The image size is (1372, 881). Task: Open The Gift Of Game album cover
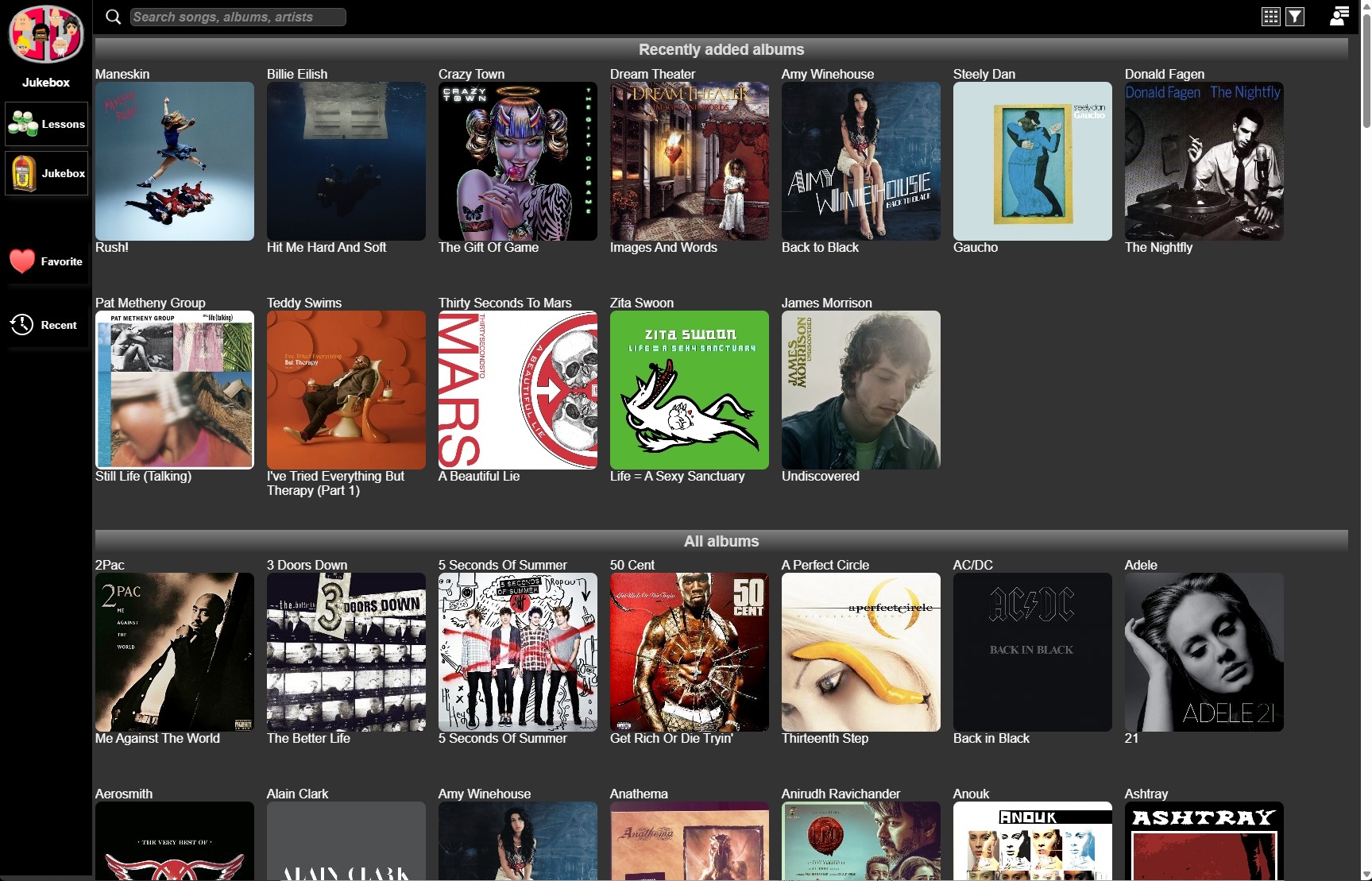pos(518,161)
